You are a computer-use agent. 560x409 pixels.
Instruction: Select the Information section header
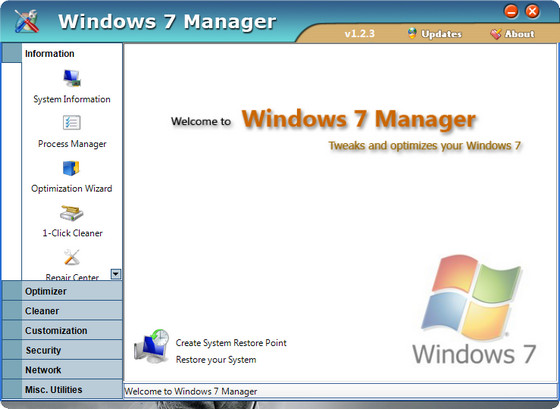coord(62,53)
